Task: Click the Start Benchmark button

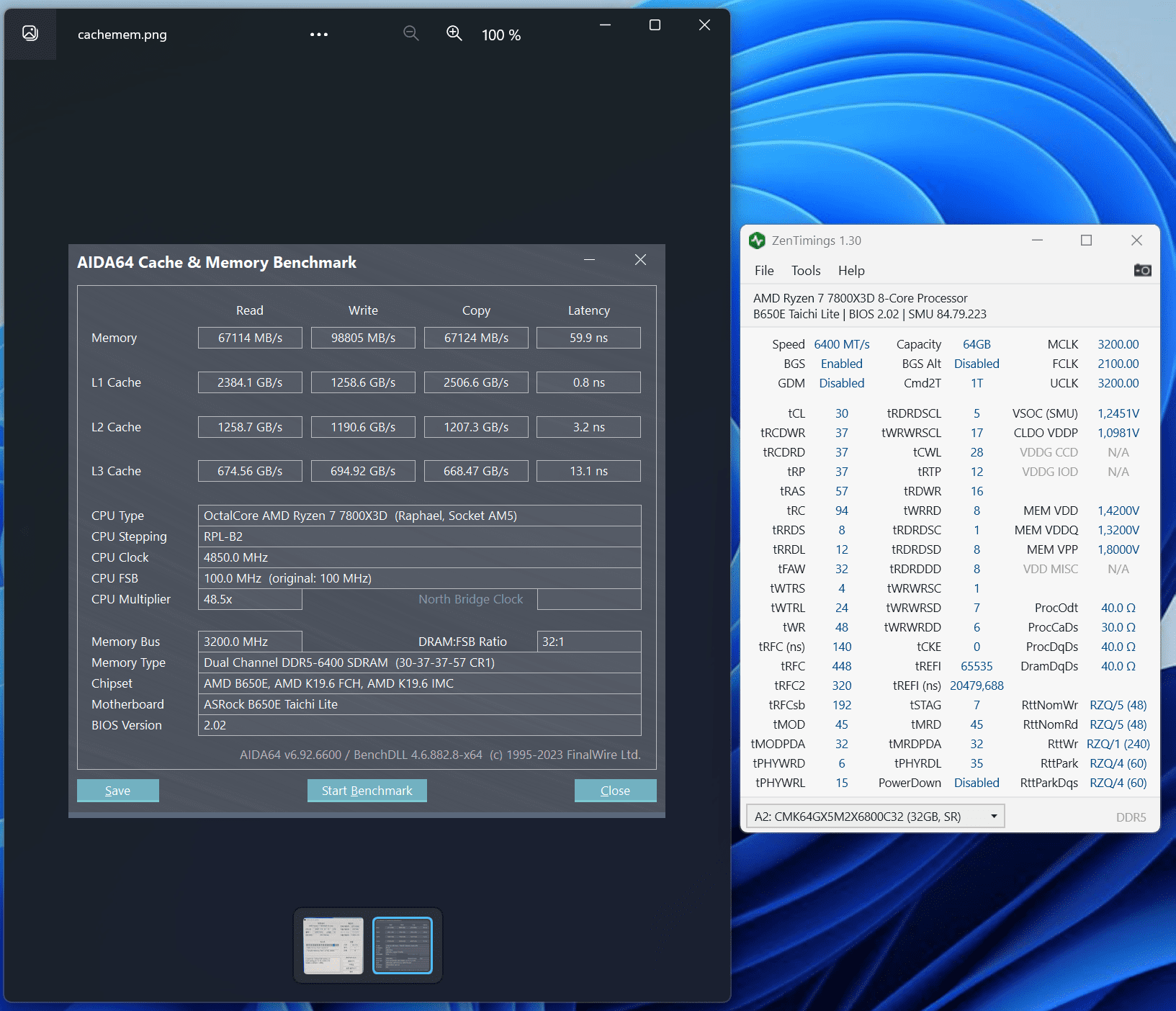Action: (x=367, y=791)
